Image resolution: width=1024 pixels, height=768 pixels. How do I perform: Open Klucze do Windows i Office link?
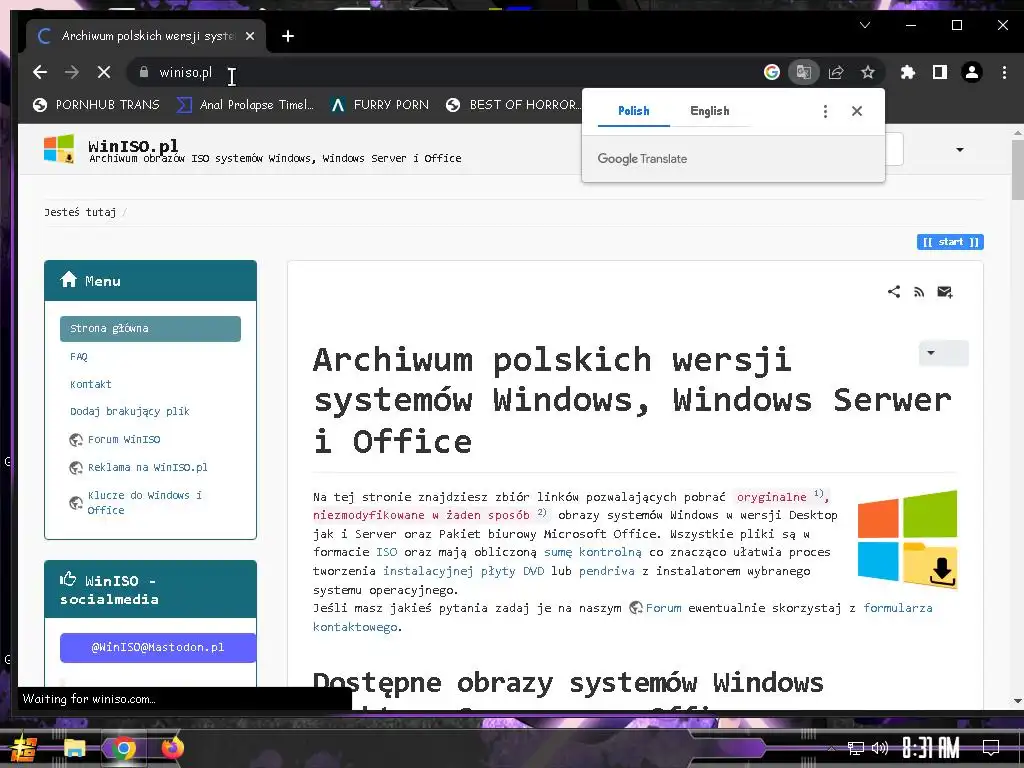click(x=145, y=502)
